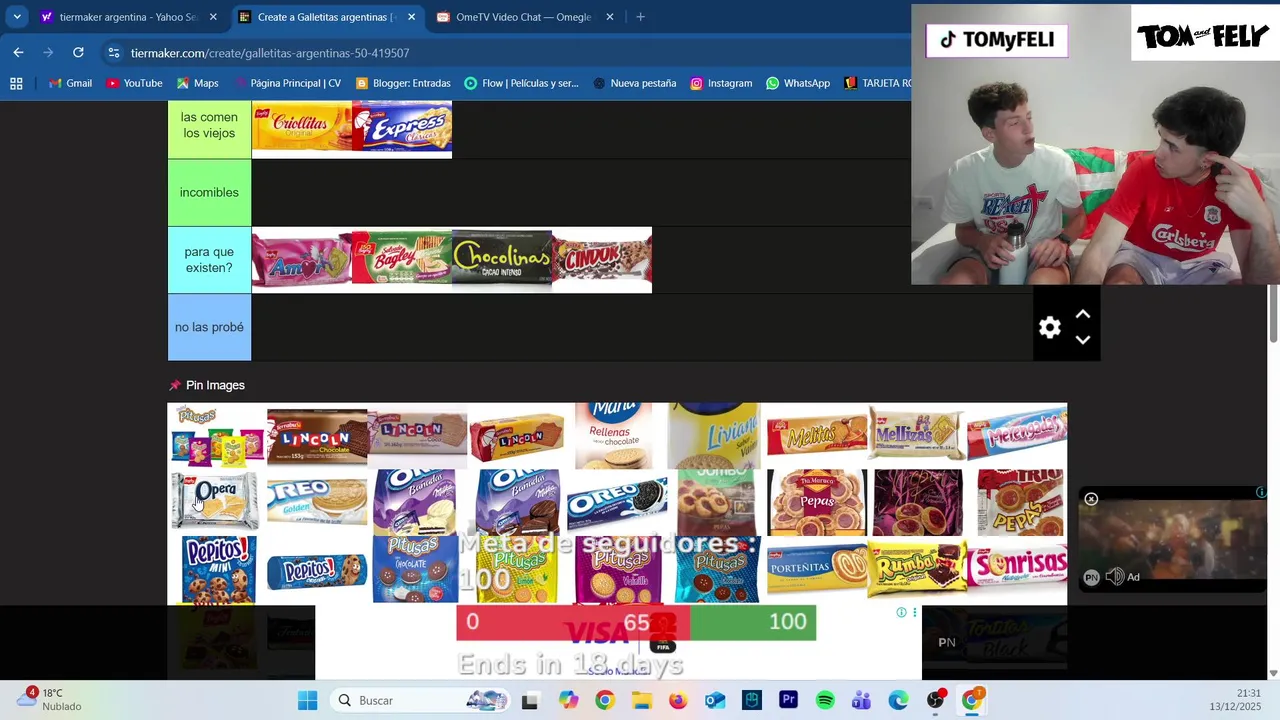Pick the Opera wafer image
The height and width of the screenshot is (720, 1280).
click(217, 502)
